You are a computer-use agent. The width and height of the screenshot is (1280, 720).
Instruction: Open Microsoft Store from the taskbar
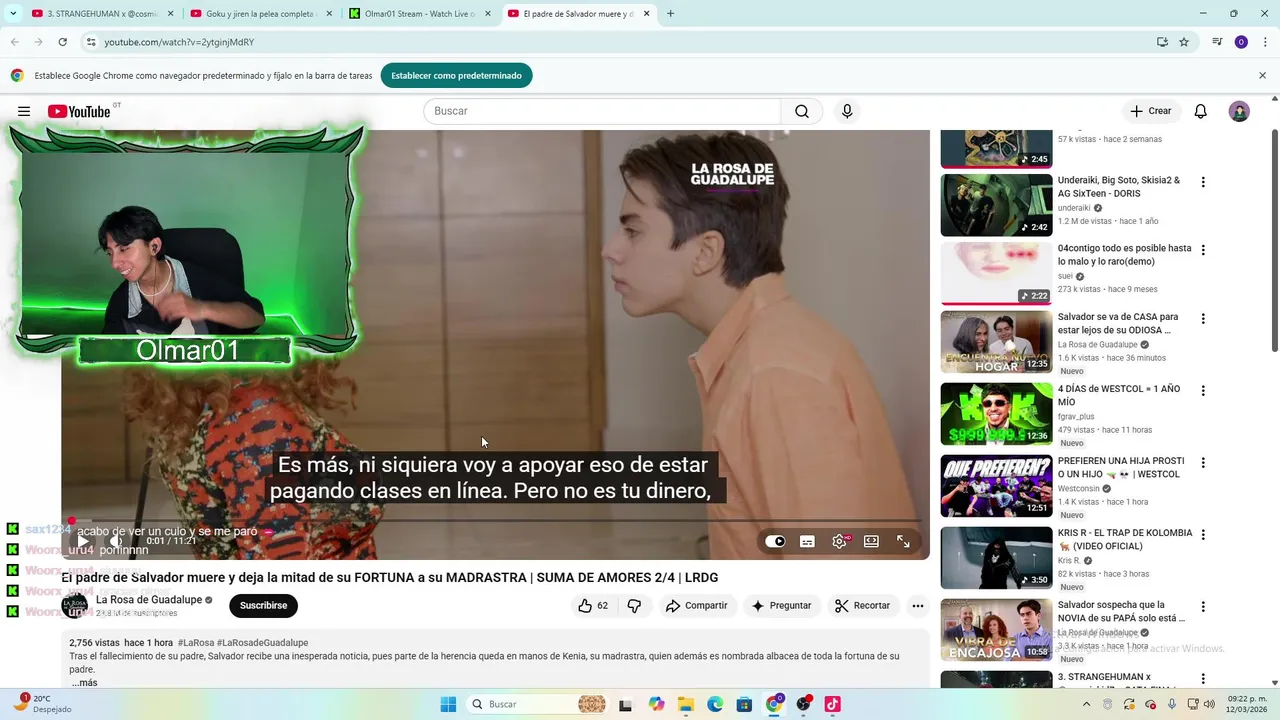pyautogui.click(x=744, y=704)
